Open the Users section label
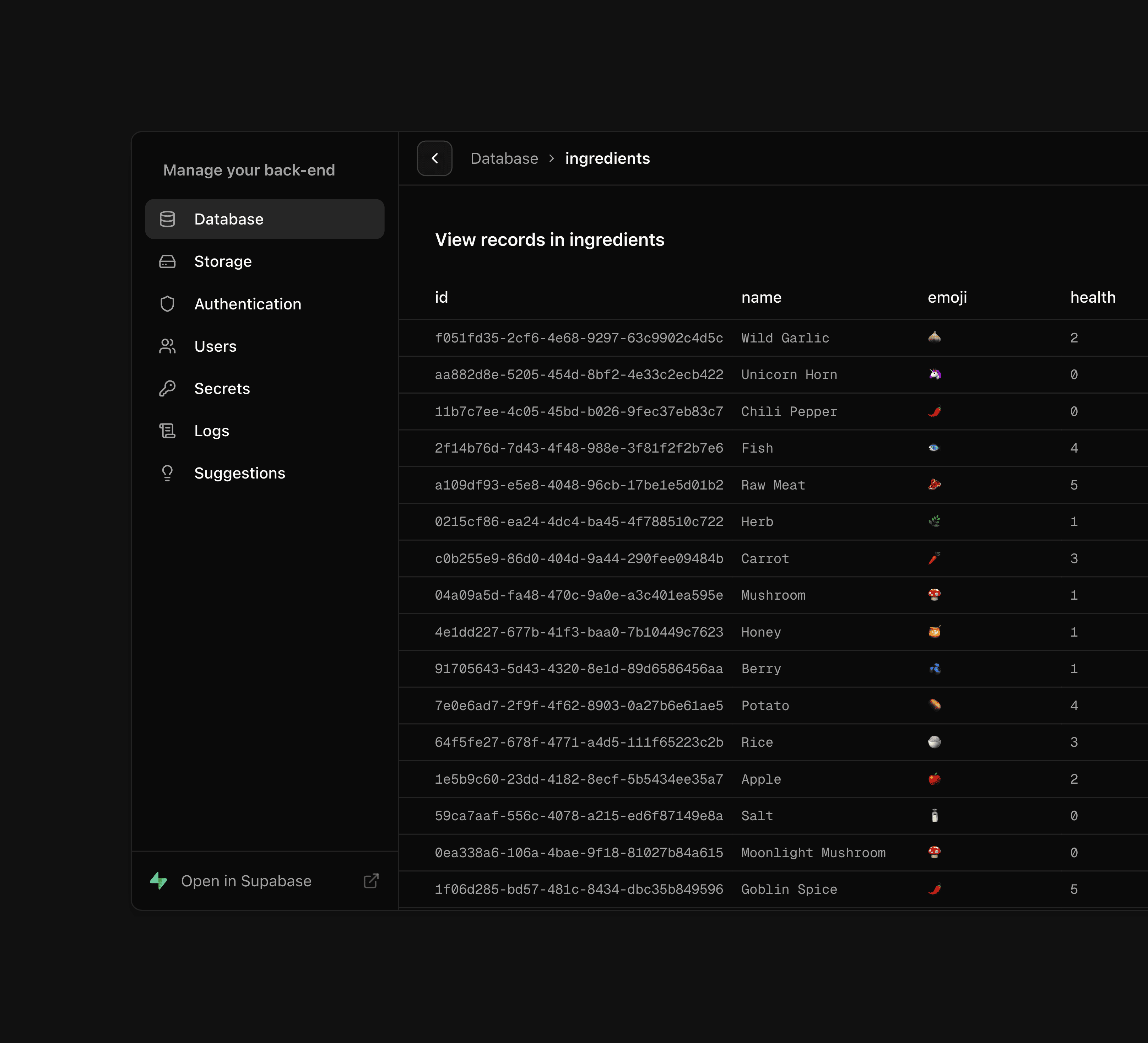The image size is (1148, 1043). coord(215,346)
